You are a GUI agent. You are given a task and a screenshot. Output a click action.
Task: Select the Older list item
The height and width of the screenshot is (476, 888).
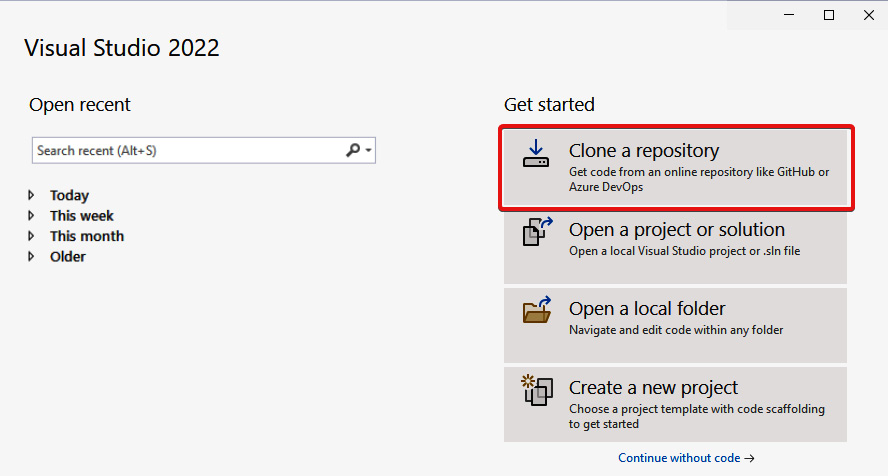(x=67, y=256)
